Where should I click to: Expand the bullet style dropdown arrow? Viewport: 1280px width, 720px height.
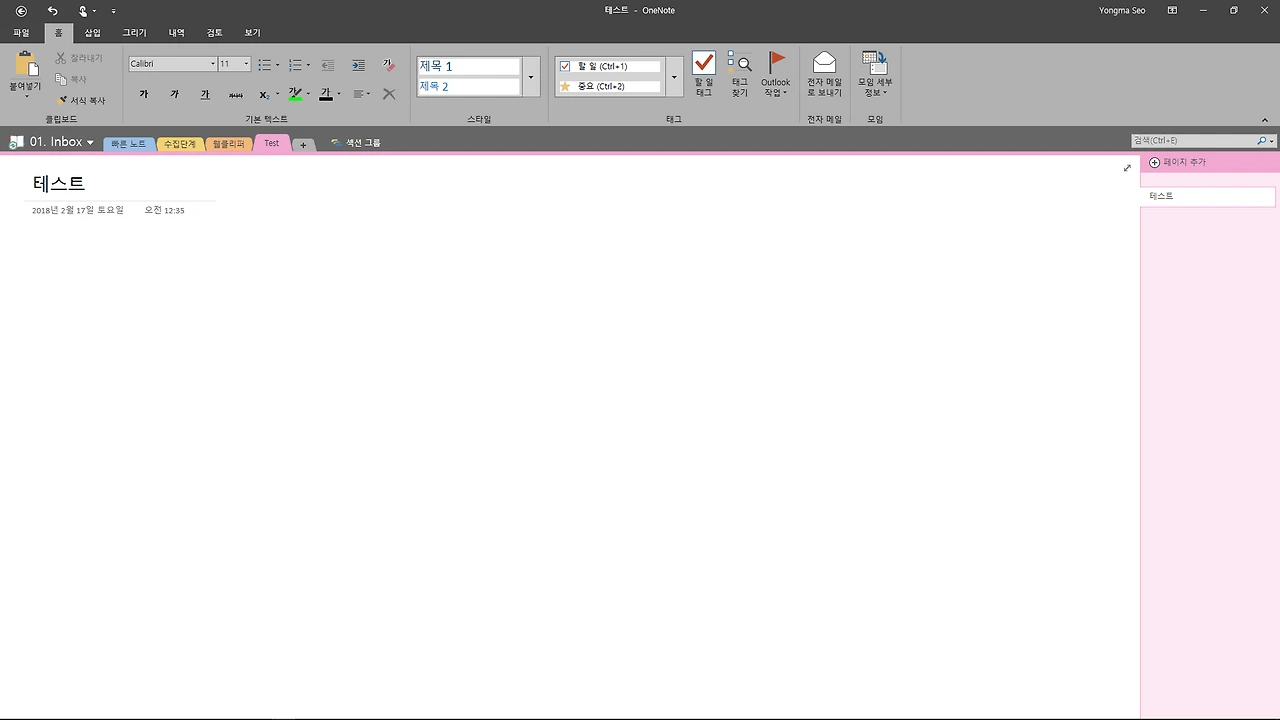tap(277, 65)
